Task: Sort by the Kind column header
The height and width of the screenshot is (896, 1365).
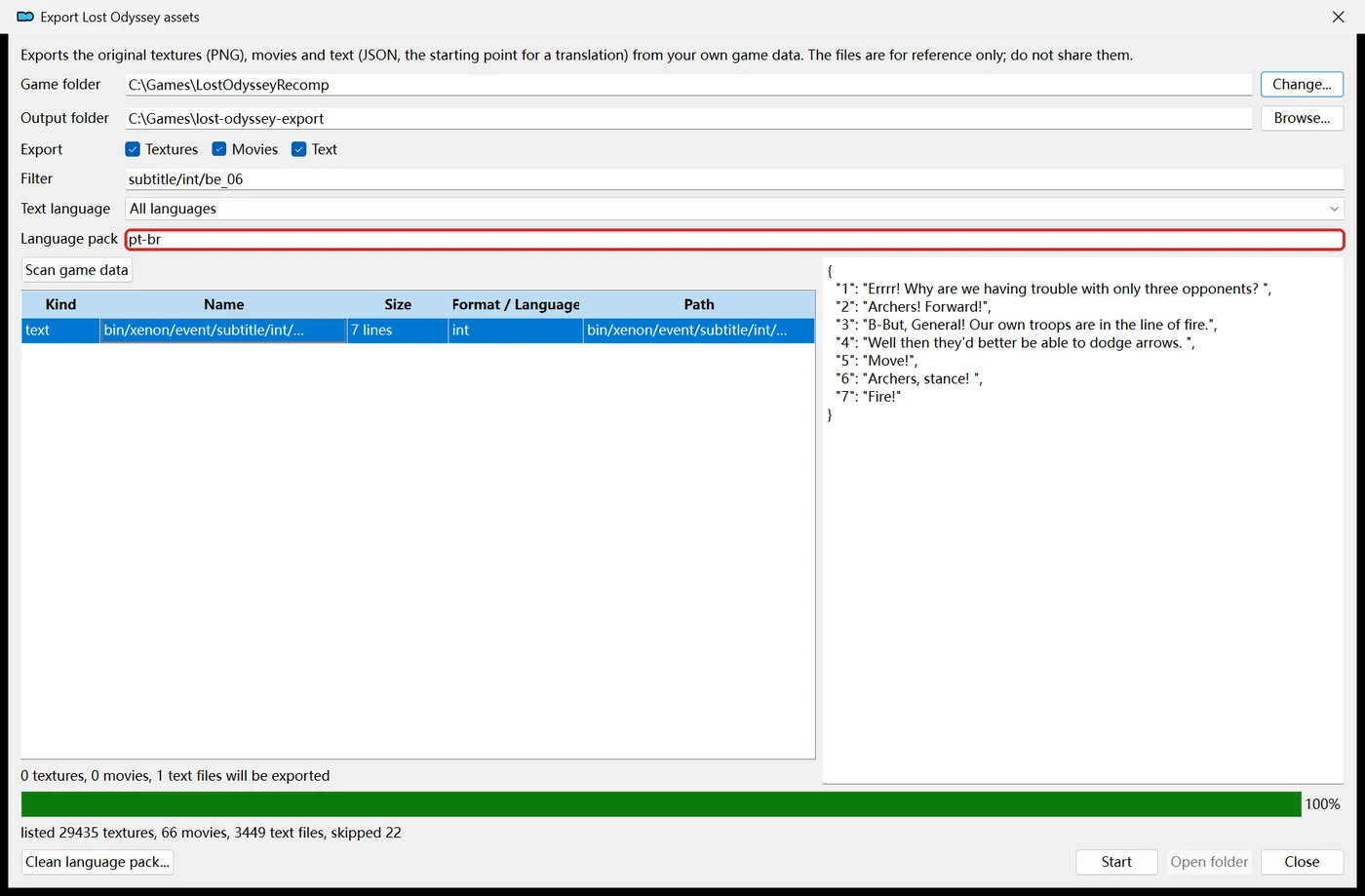Action: click(60, 304)
